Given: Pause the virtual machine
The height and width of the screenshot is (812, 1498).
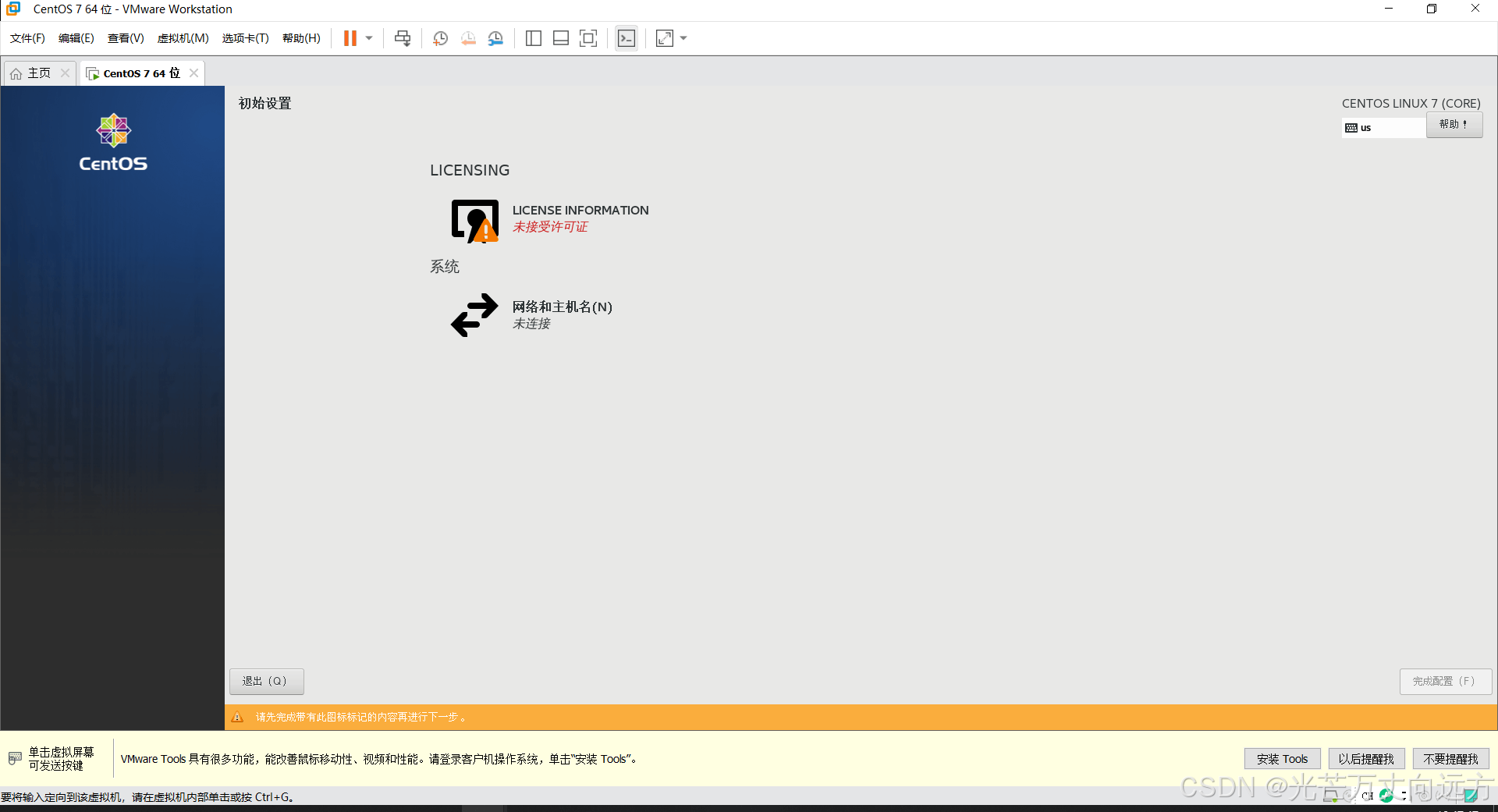Looking at the screenshot, I should (350, 38).
